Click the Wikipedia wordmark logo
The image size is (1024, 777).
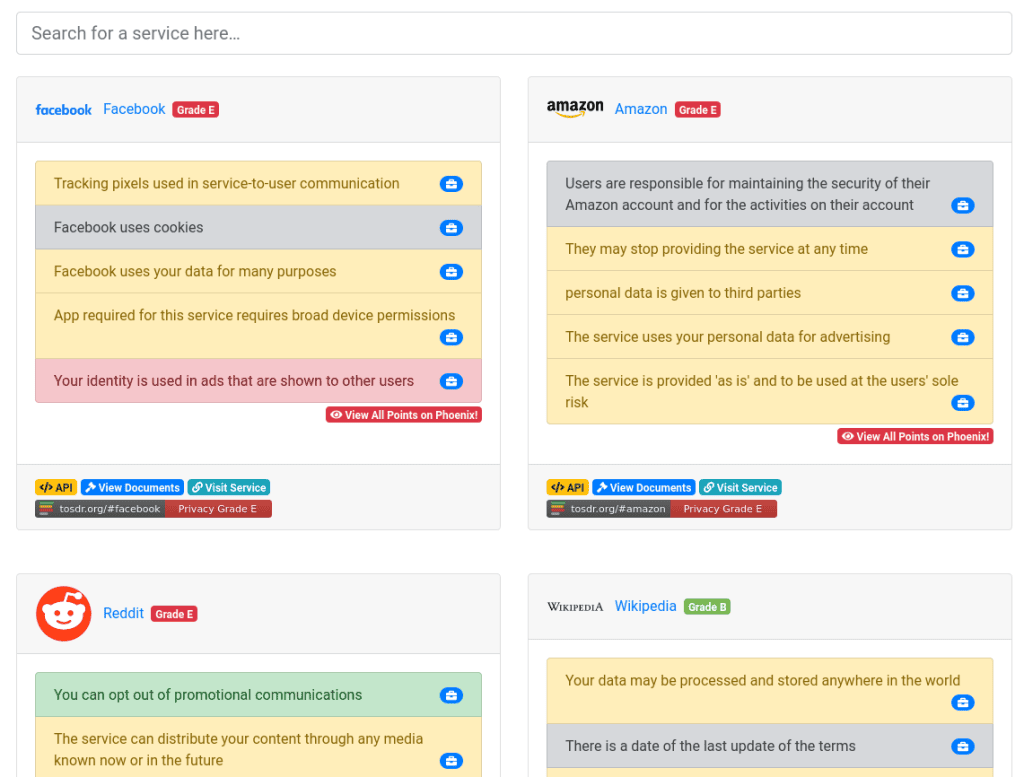point(575,607)
